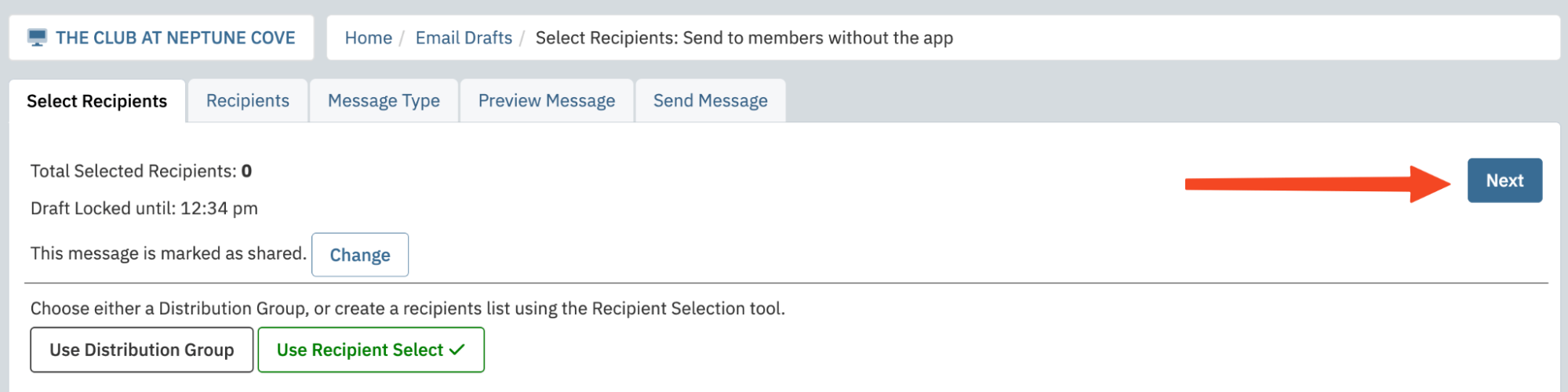Open the Preview Message tab
Screen dimensions: 1568x392
point(547,101)
